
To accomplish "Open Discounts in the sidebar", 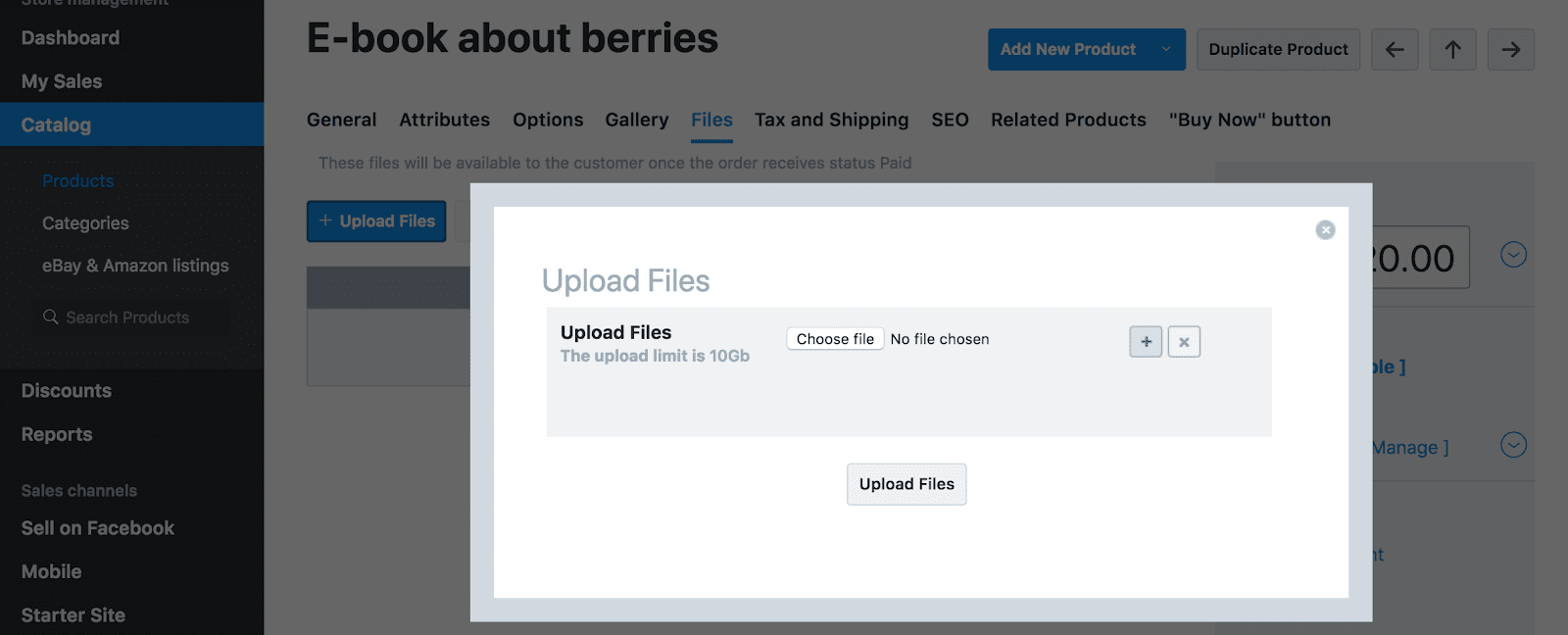I will [67, 391].
